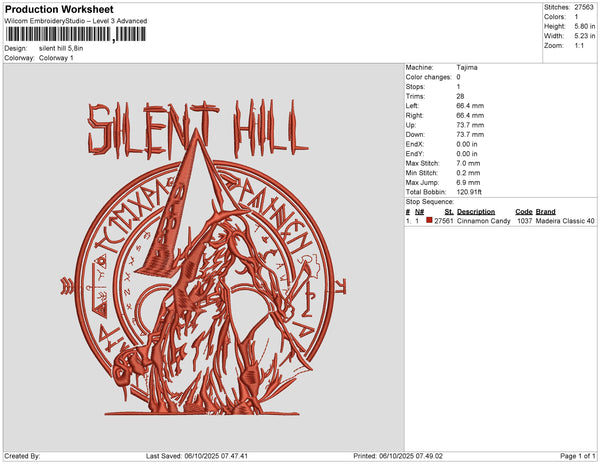
Task: Click the stitch count '27561' in stop sequence
Action: [x=444, y=221]
